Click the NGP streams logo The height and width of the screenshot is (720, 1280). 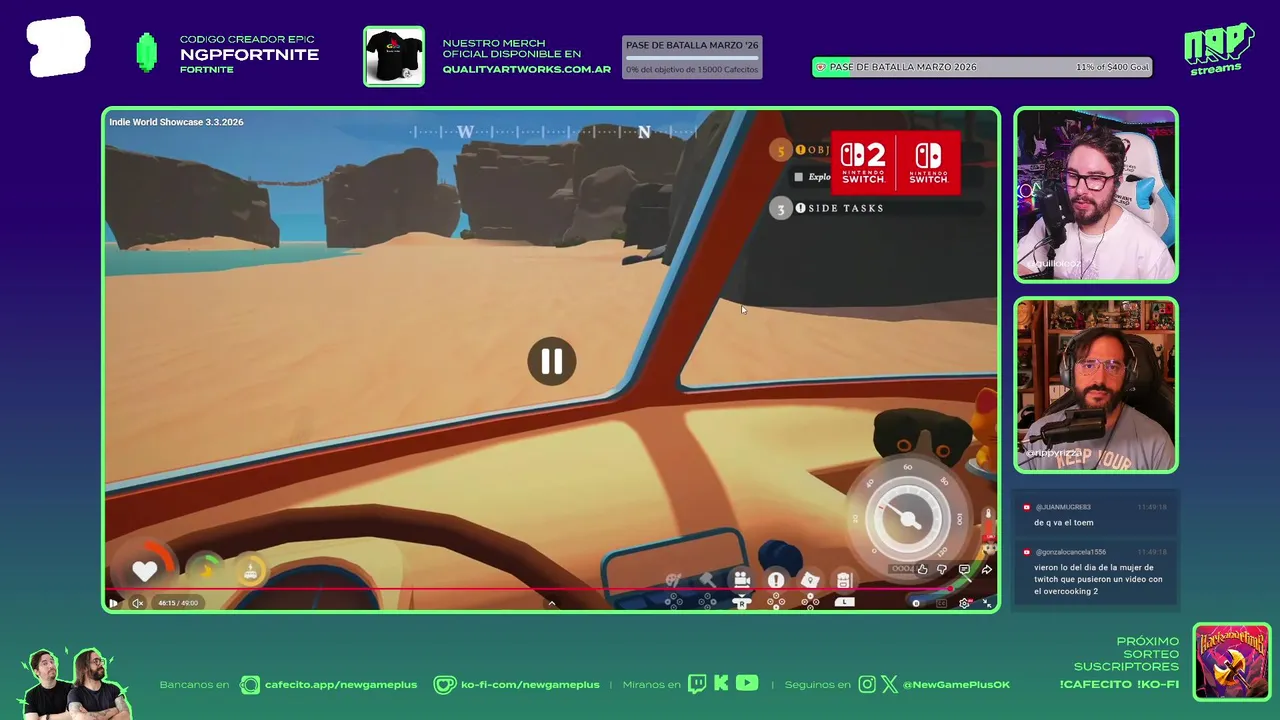[x=1219, y=48]
